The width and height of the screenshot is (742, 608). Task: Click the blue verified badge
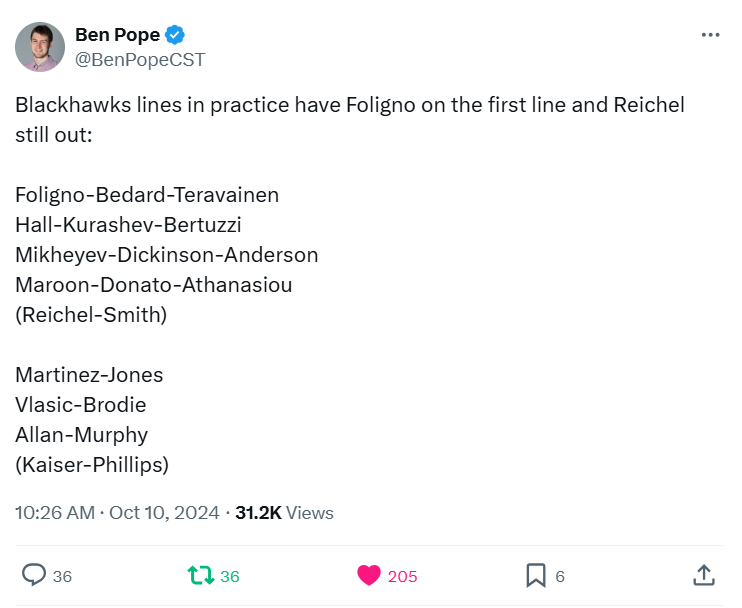[x=175, y=35]
